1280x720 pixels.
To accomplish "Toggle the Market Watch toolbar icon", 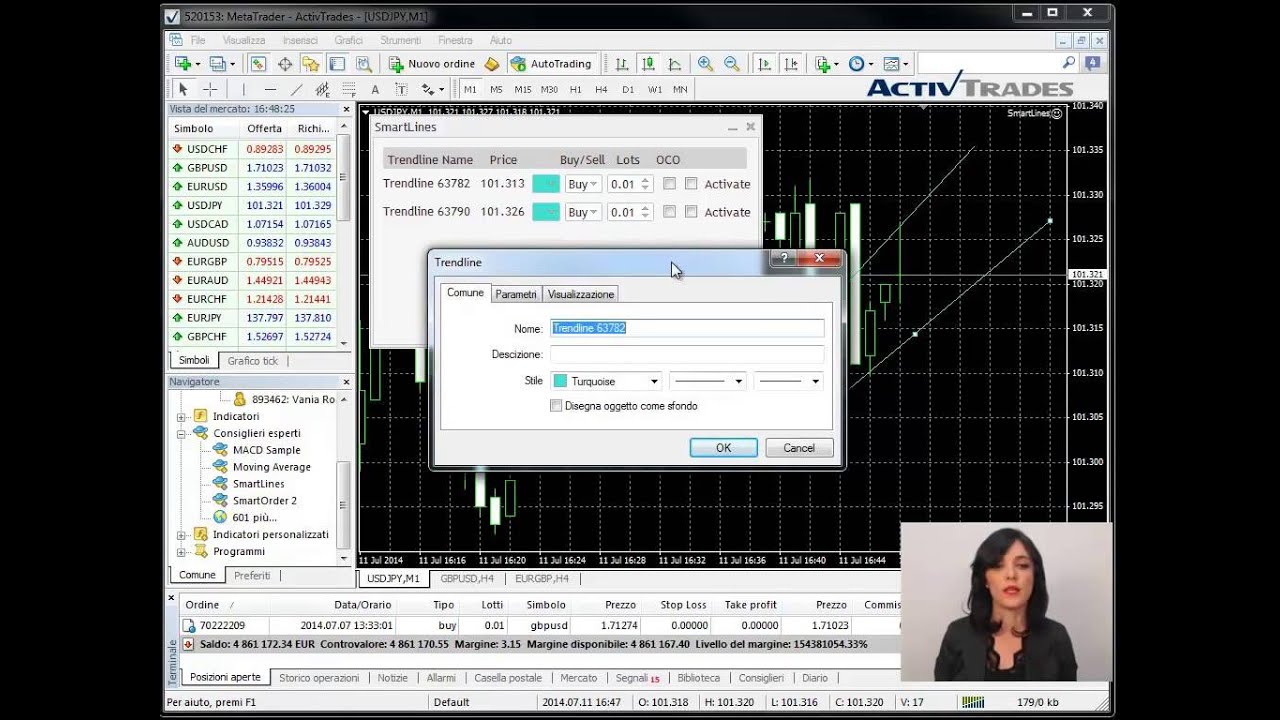I will click(258, 64).
